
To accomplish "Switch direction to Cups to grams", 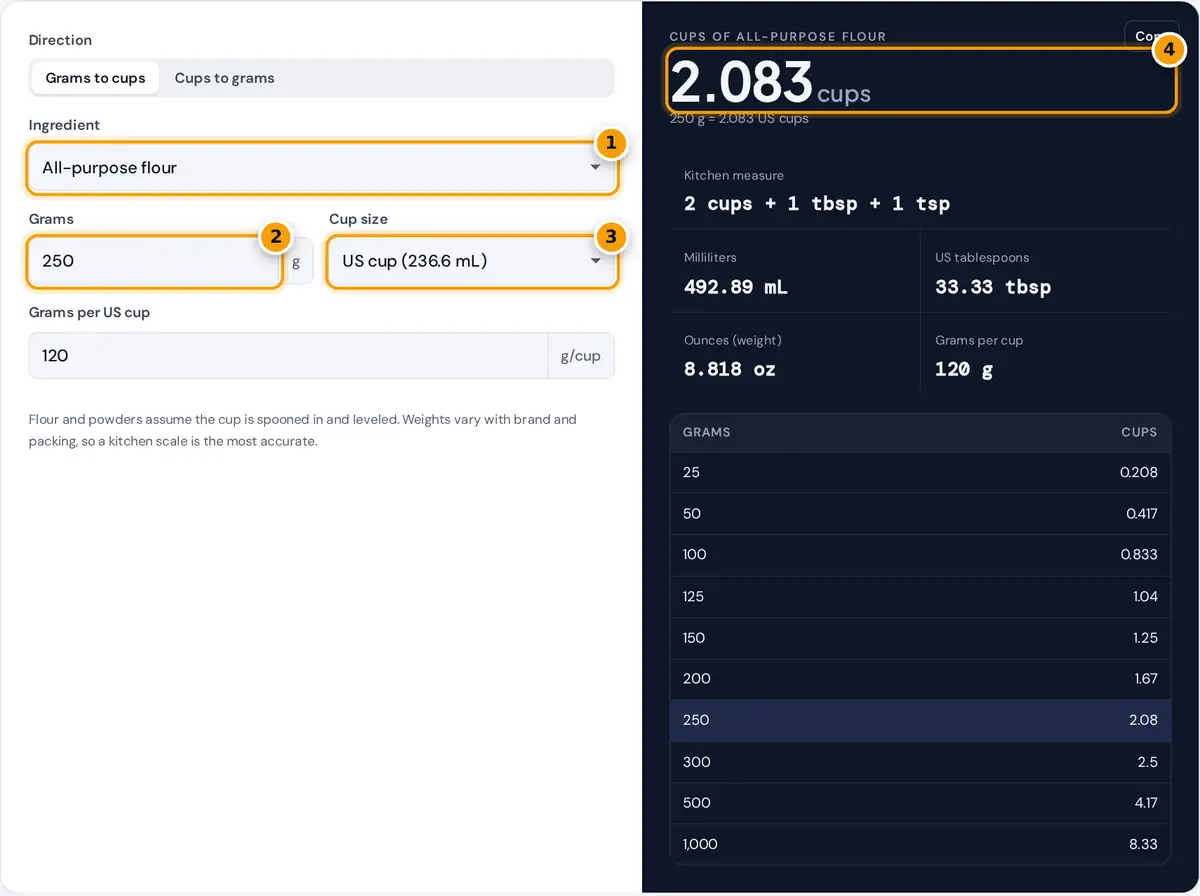I will point(224,78).
